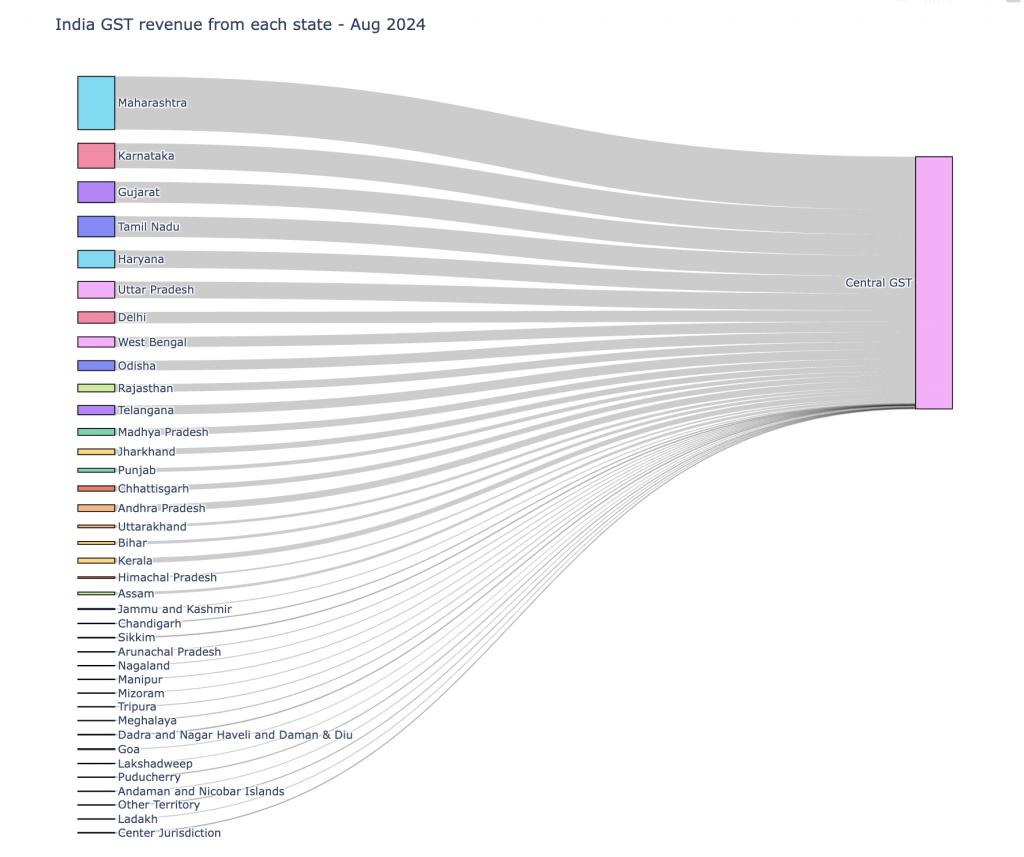Click the Gujarat purple node
Viewport: 1024px width, 857px height.
pyautogui.click(x=96, y=192)
